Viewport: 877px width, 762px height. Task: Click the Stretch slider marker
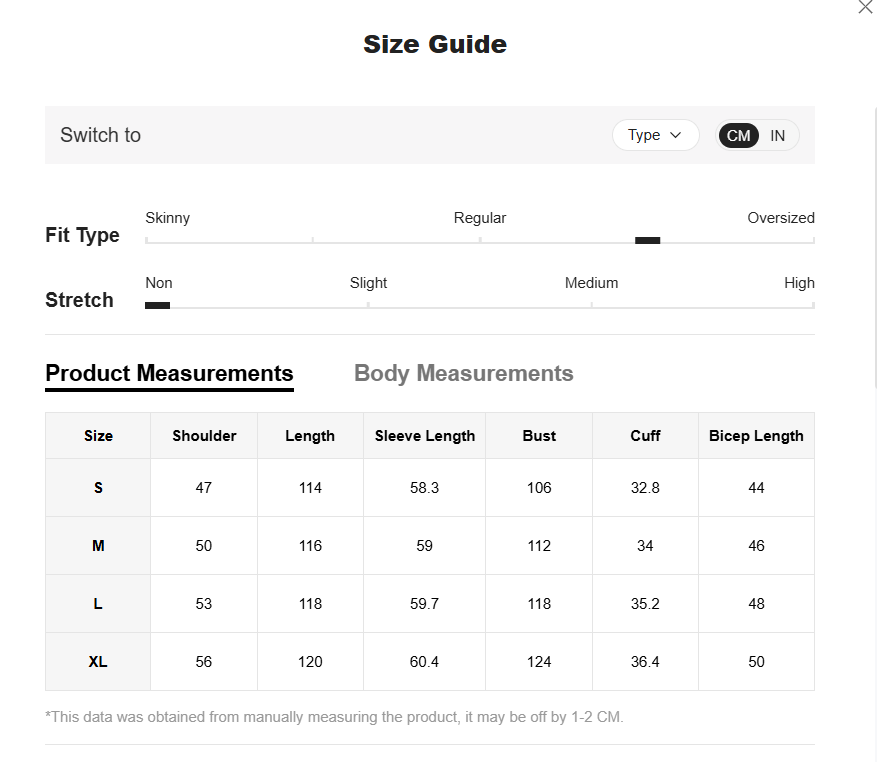[x=157, y=305]
